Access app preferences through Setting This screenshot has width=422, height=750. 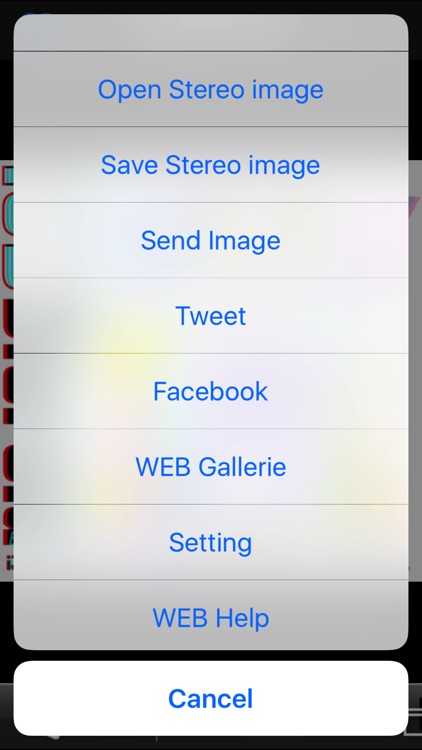click(211, 542)
